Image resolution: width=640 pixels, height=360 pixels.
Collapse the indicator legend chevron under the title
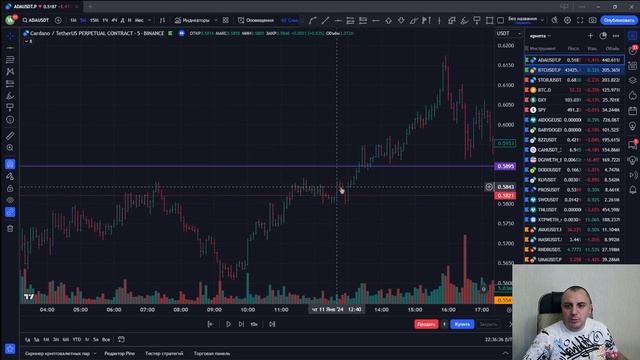28,41
